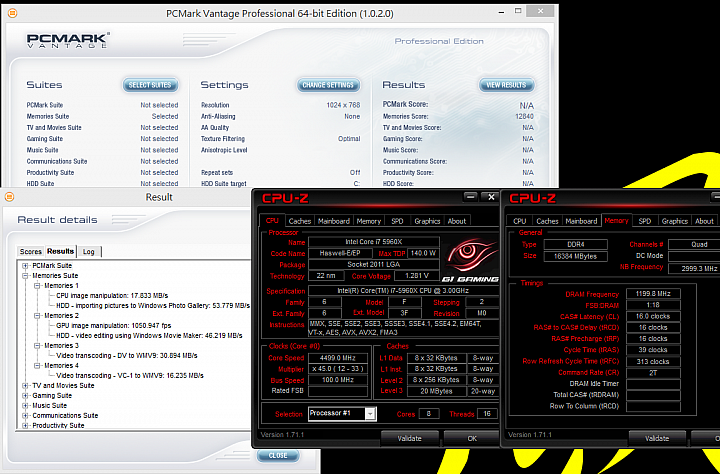
Task: Click the Core Voltage value 1.281 V
Action: [416, 276]
